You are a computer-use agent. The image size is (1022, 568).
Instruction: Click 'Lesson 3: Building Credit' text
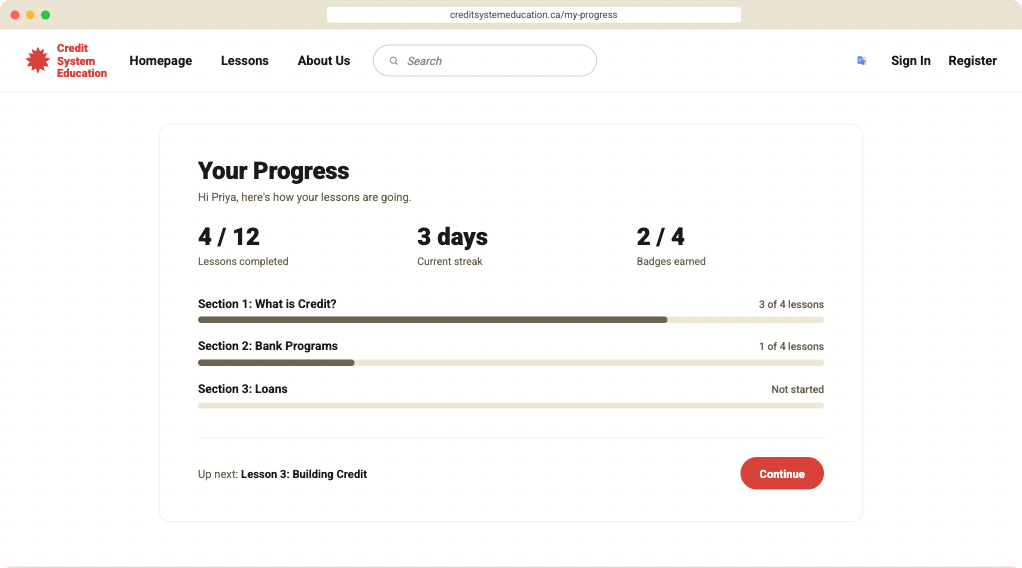click(304, 474)
